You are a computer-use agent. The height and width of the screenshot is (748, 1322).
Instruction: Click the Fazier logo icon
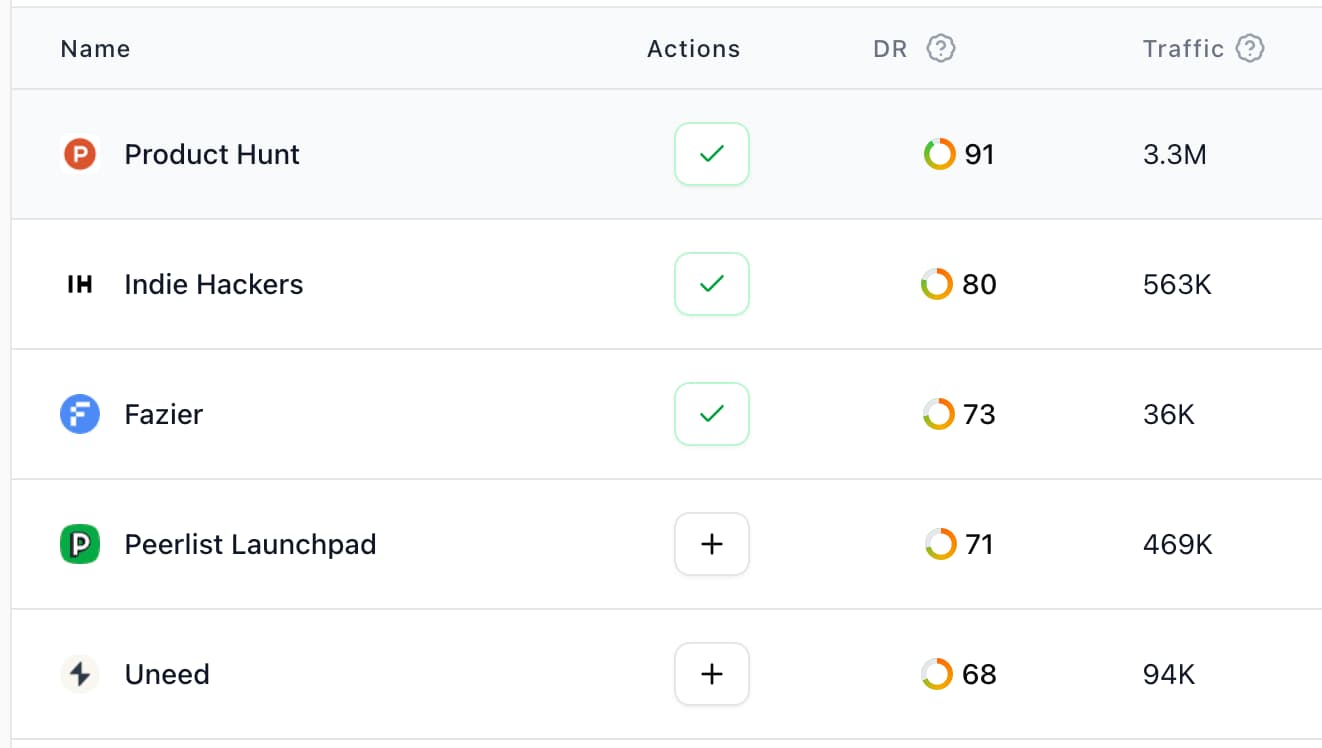click(79, 414)
